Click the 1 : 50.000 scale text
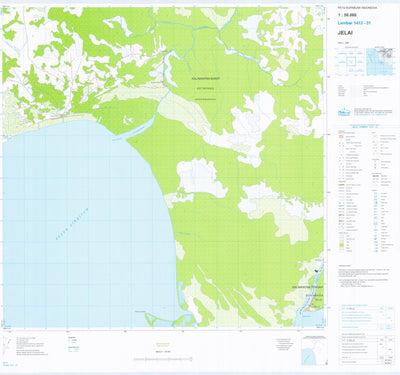Screen dimensions: 400x375 pyautogui.click(x=347, y=15)
